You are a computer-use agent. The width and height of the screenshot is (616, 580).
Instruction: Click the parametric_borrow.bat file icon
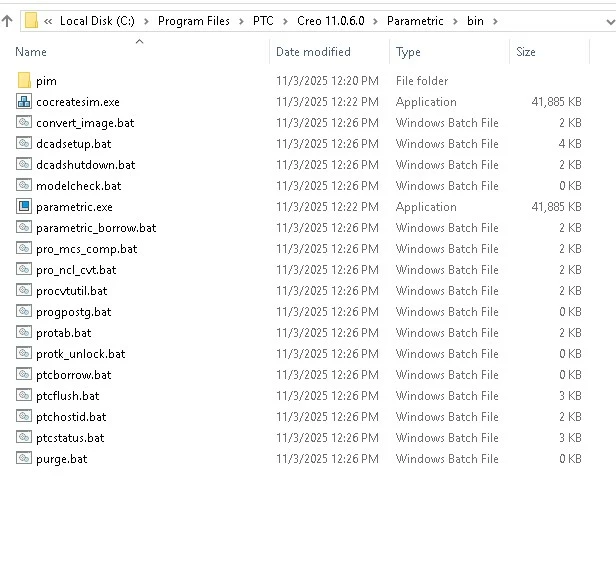(x=24, y=228)
